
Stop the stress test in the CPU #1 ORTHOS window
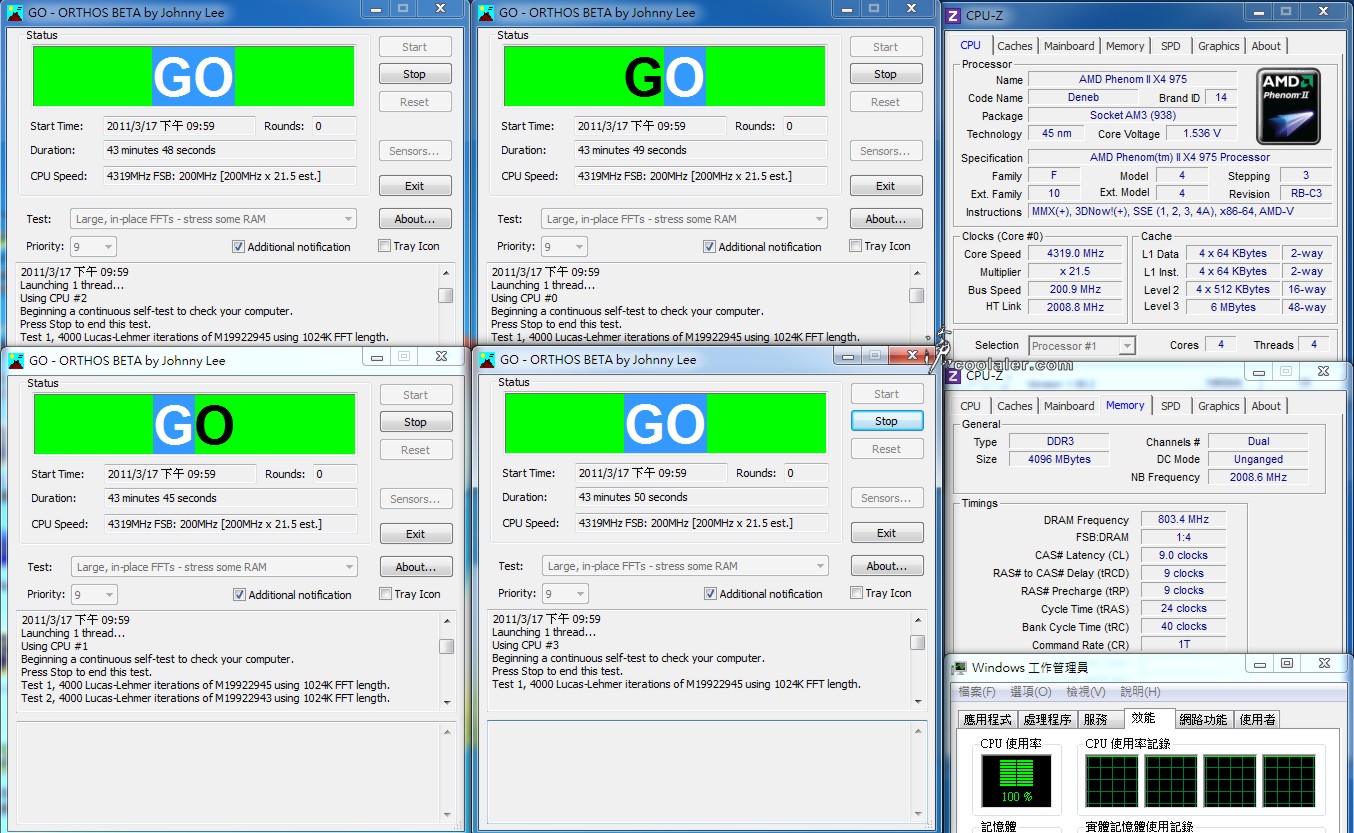(416, 422)
